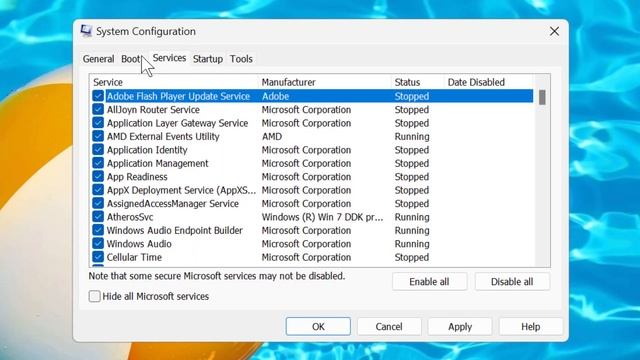Toggle the Cellular Time checkbox
The width and height of the screenshot is (640, 360).
point(98,257)
